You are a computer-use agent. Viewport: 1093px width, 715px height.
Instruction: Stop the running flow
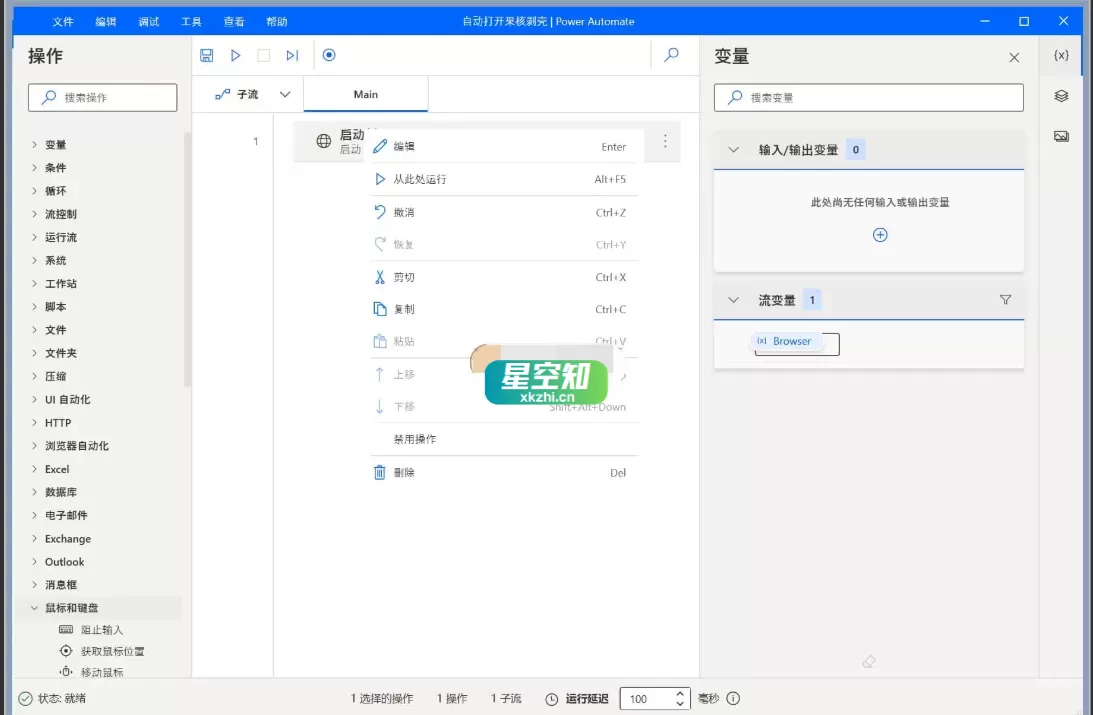tap(263, 55)
